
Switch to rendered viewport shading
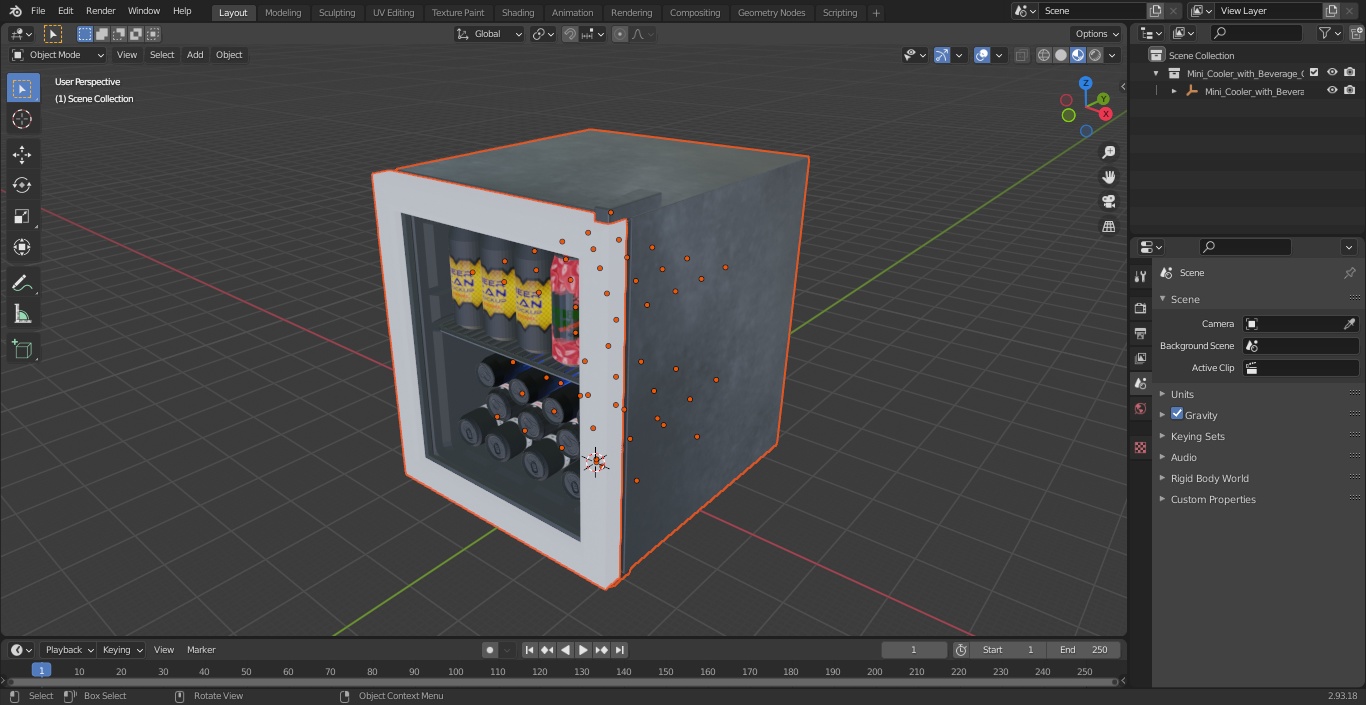1095,55
